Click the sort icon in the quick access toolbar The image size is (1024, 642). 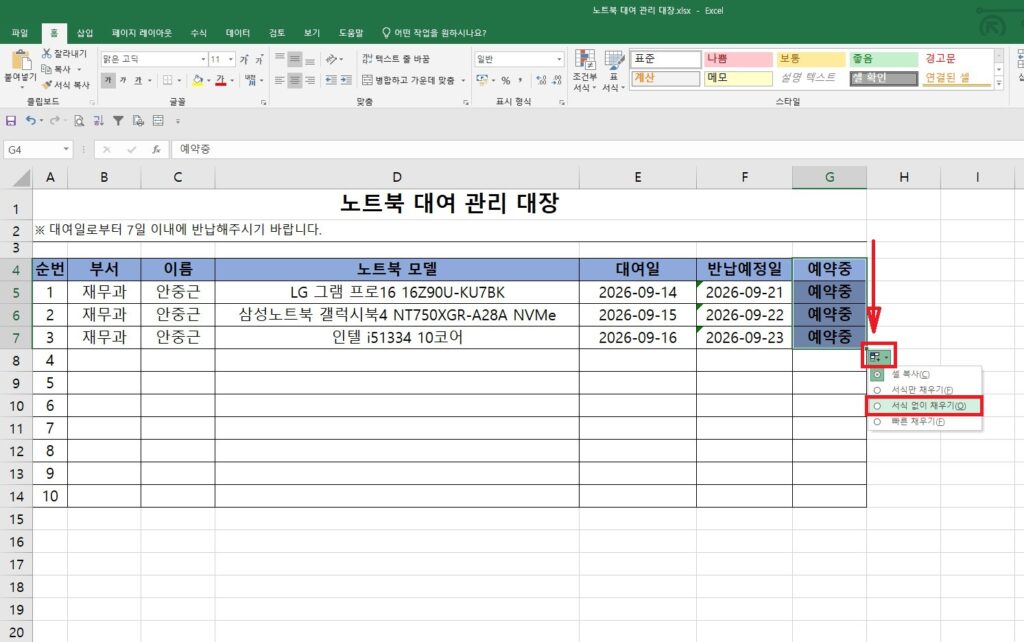pos(98,120)
